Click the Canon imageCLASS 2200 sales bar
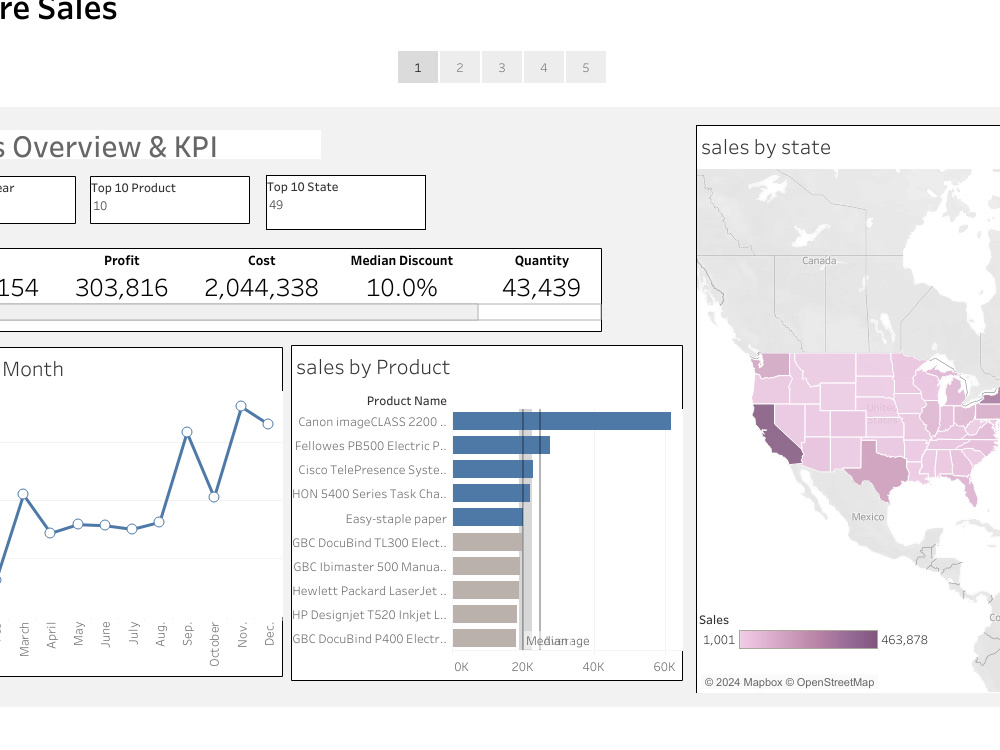Screen dimensions: 1000x750 coord(562,421)
